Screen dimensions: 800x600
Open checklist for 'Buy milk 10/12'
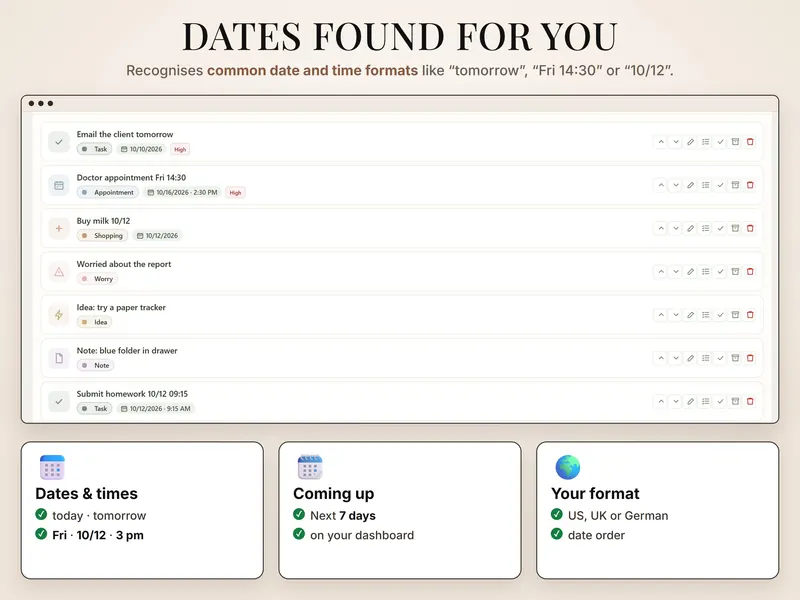[x=705, y=229]
